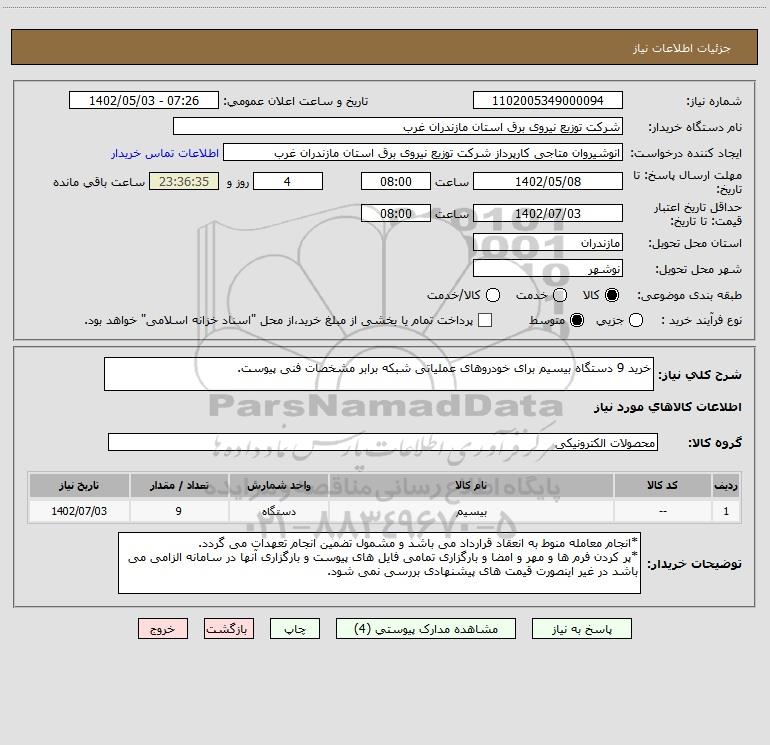Click the remaining time countdown 23:36:35

tap(184, 181)
